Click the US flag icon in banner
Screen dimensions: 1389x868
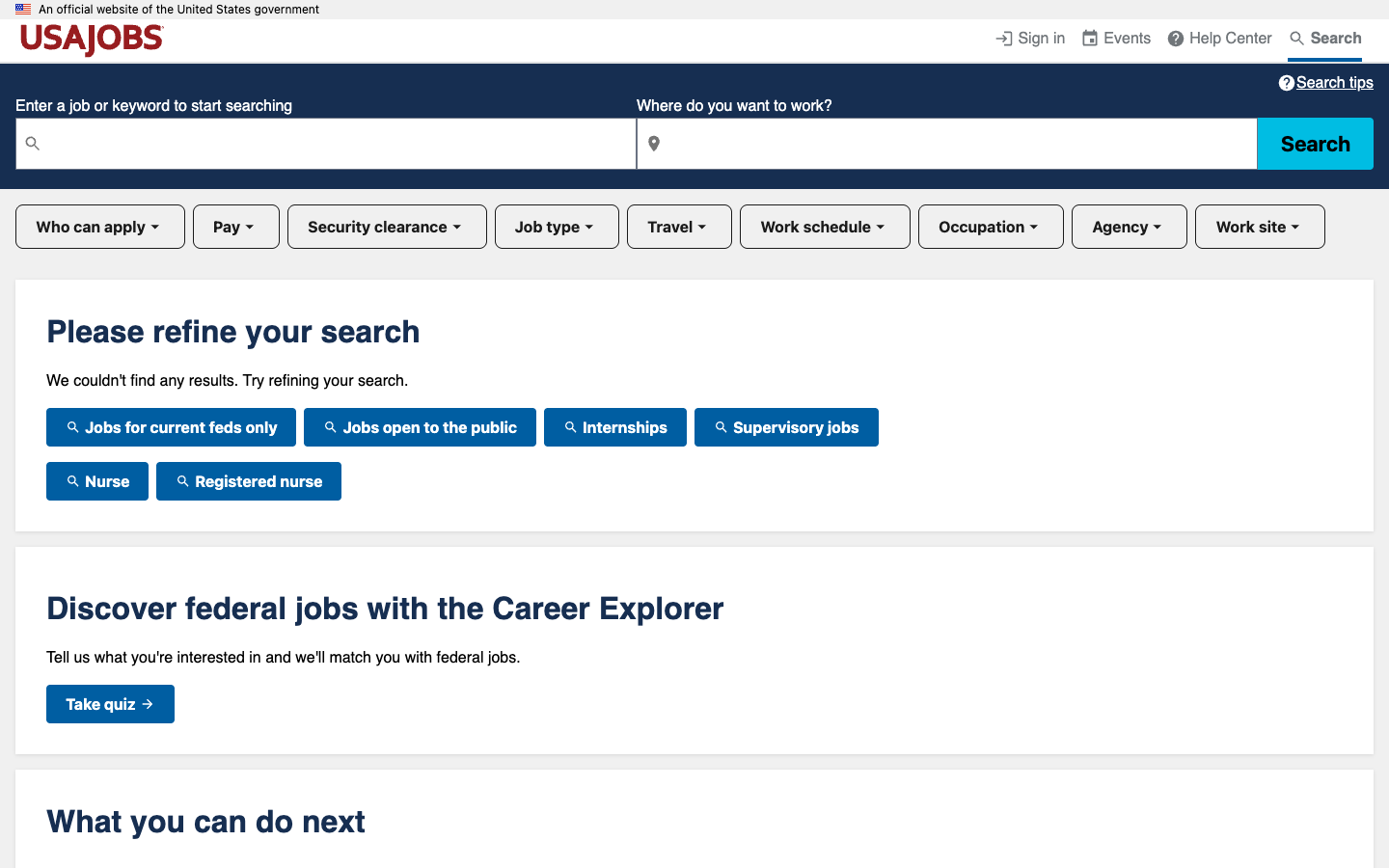pyautogui.click(x=23, y=9)
